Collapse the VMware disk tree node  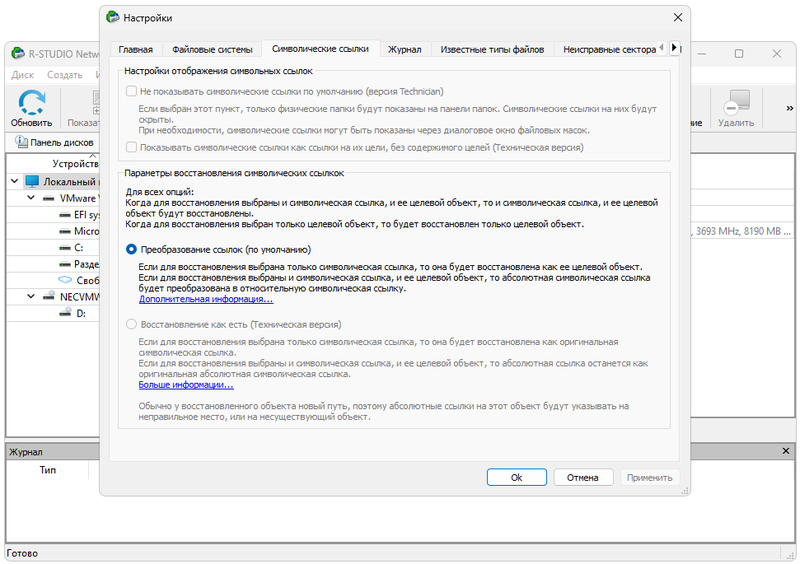tap(31, 197)
